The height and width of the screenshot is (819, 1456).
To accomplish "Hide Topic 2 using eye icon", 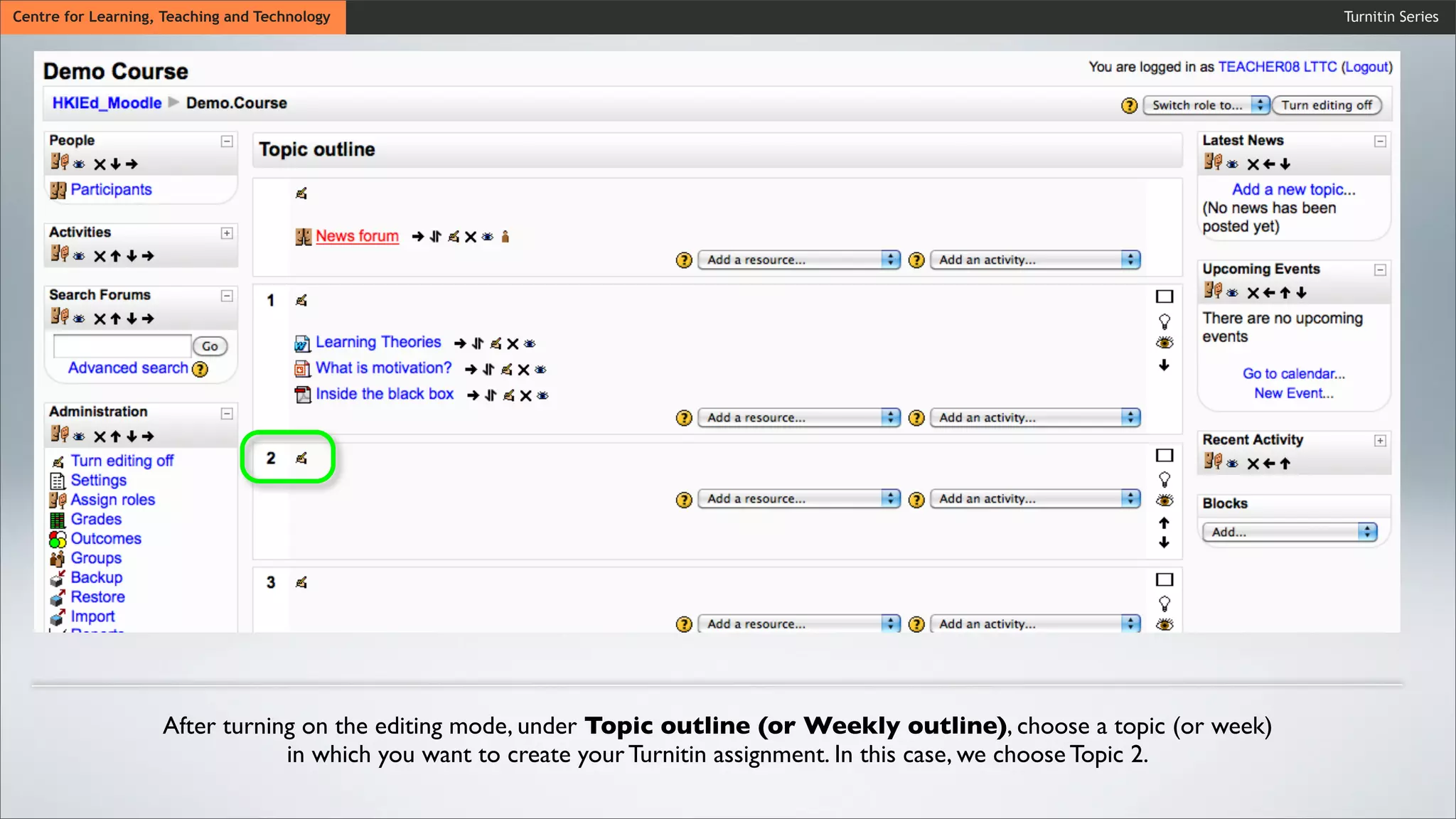I will point(1164,500).
